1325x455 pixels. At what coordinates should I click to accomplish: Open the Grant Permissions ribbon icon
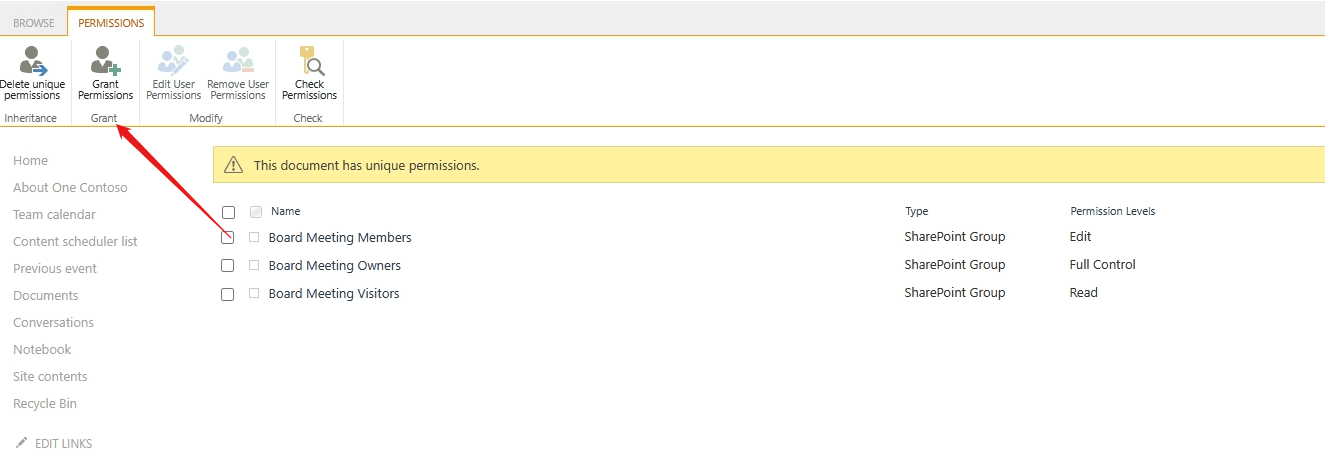point(105,61)
